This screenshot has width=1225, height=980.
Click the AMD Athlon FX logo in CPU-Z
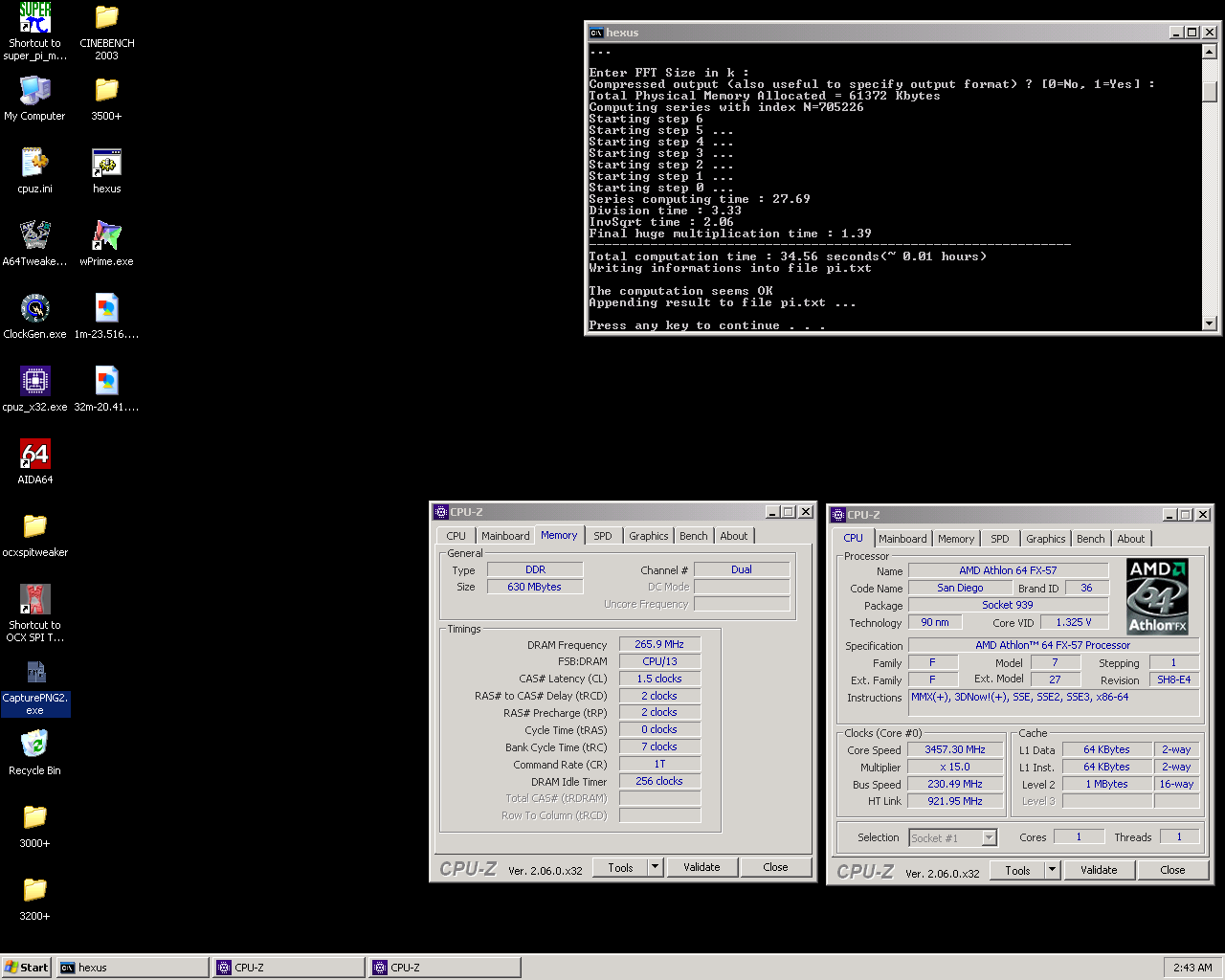1157,597
